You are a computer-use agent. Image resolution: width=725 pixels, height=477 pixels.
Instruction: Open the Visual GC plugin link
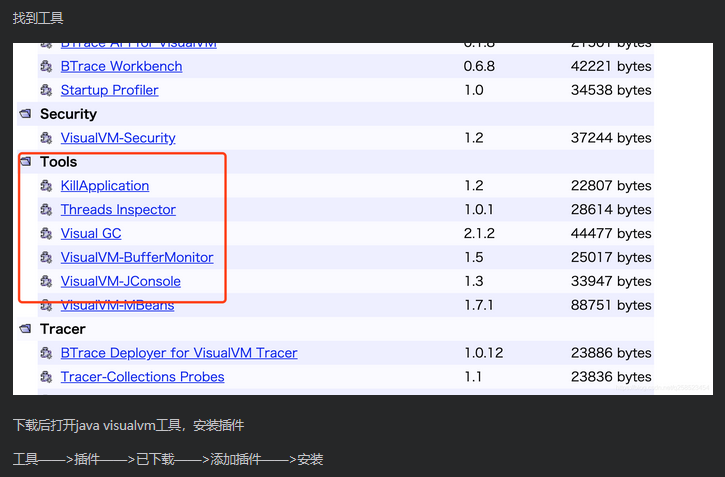coord(91,233)
